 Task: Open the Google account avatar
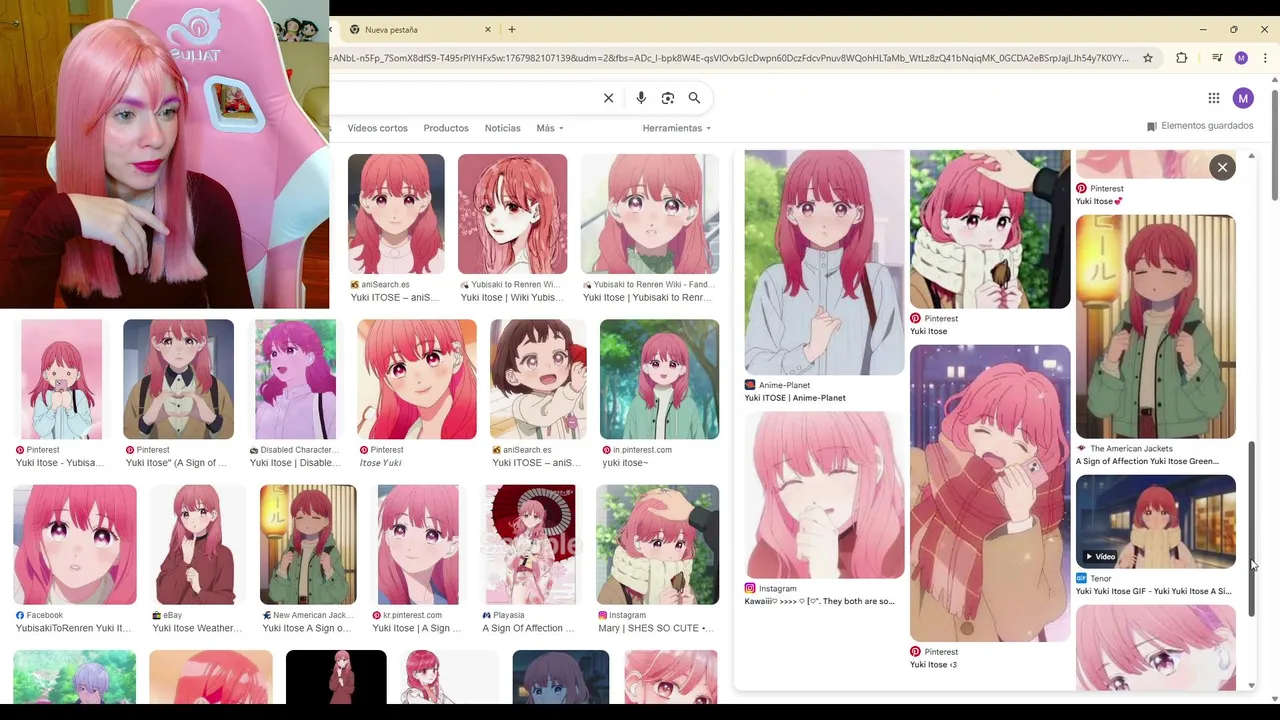pos(1243,98)
